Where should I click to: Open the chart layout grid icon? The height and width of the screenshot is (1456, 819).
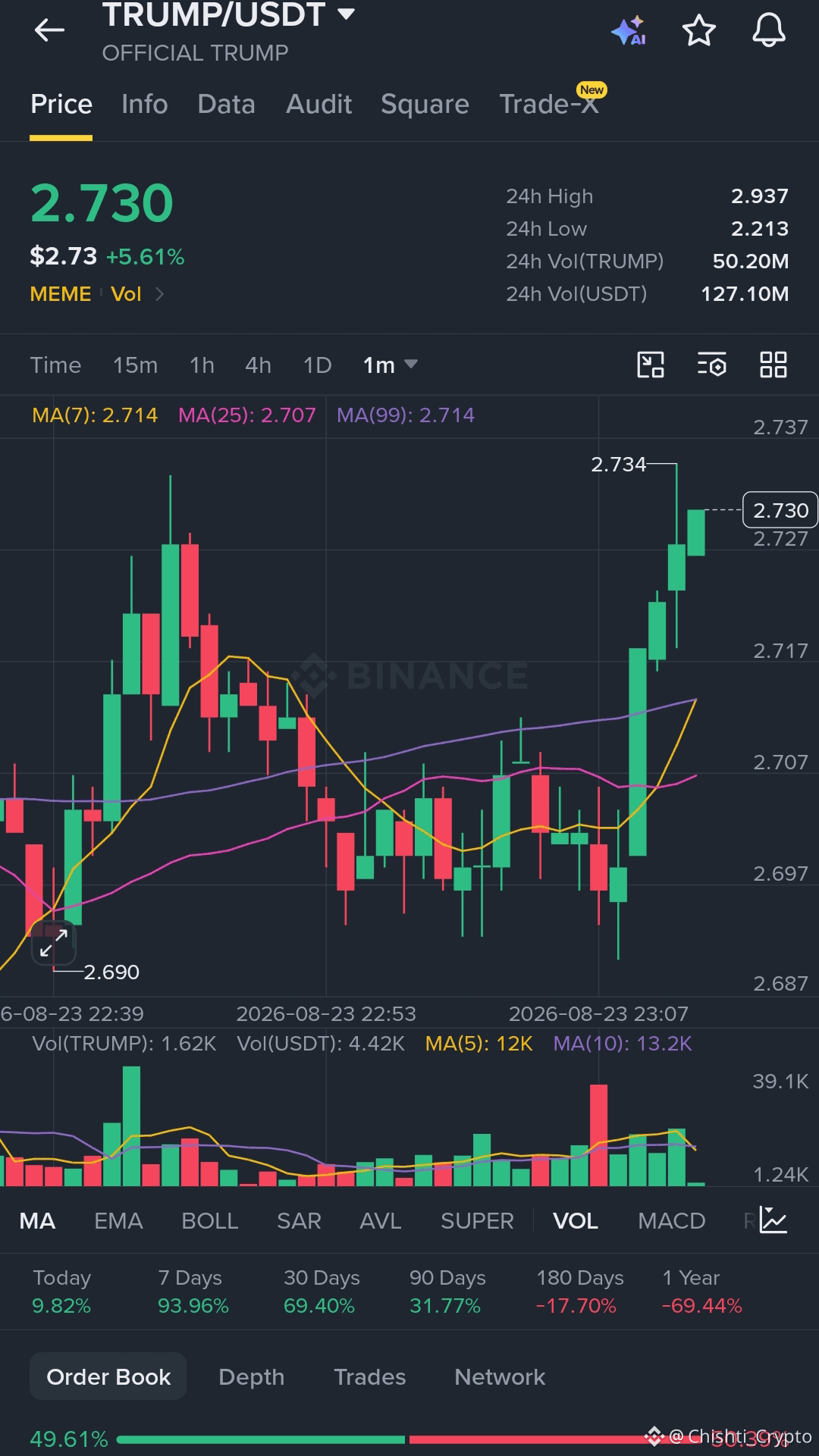coord(773,365)
